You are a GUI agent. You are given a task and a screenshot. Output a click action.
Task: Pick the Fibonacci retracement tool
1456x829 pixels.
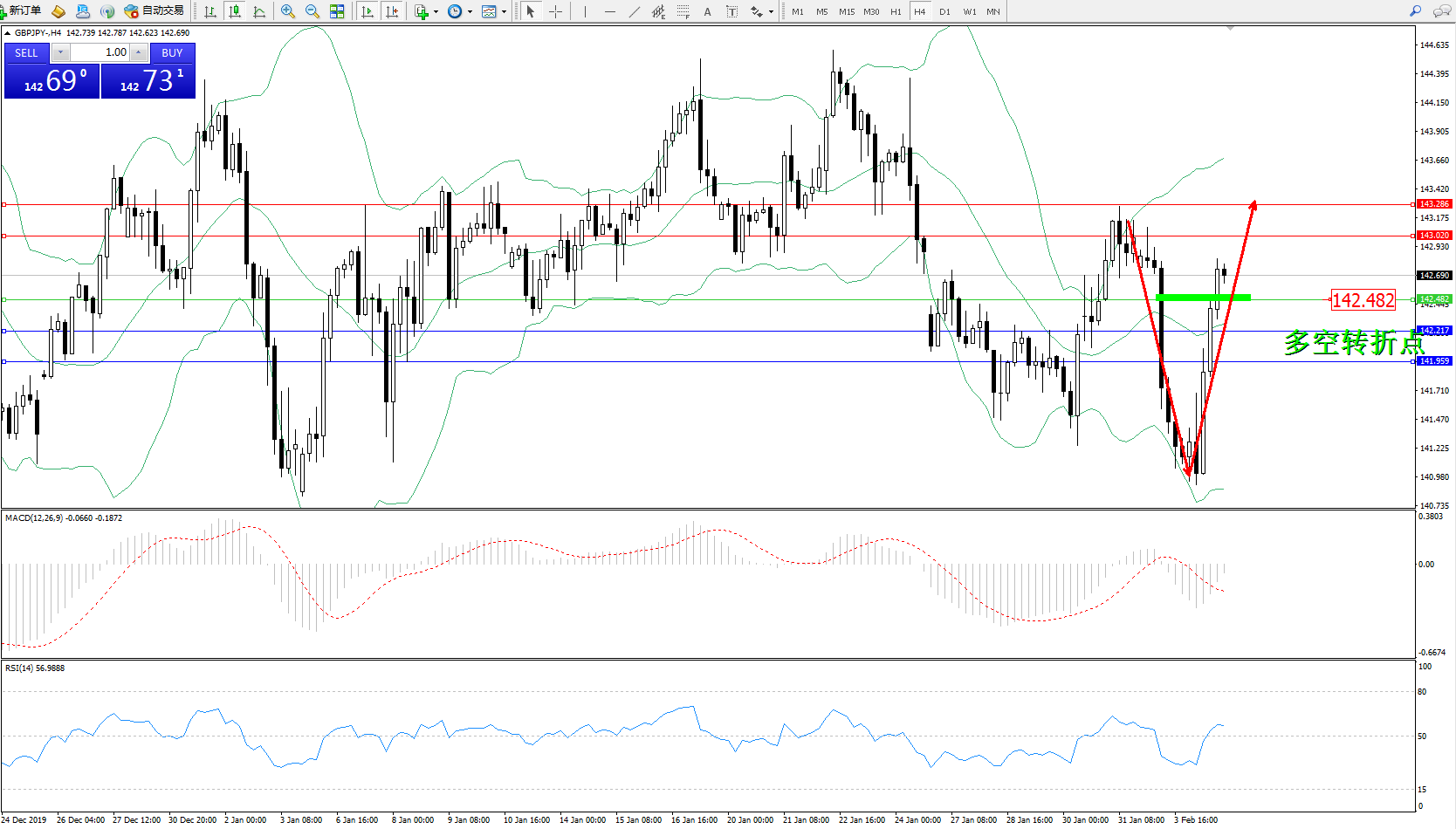point(683,11)
